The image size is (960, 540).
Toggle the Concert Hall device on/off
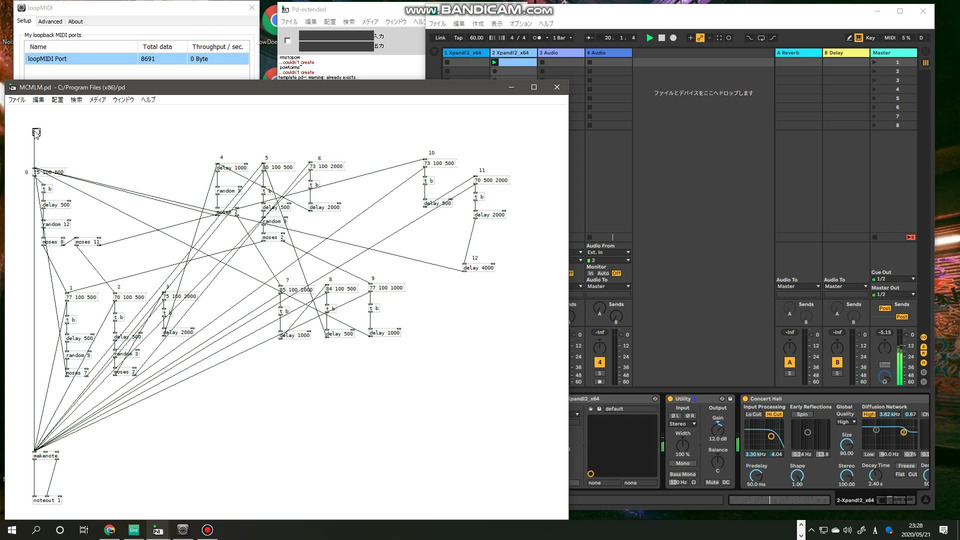pos(746,398)
